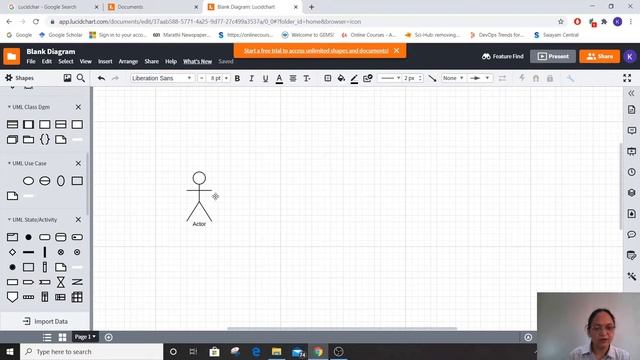Open the text color picker
The image size is (640, 360).
279,78
